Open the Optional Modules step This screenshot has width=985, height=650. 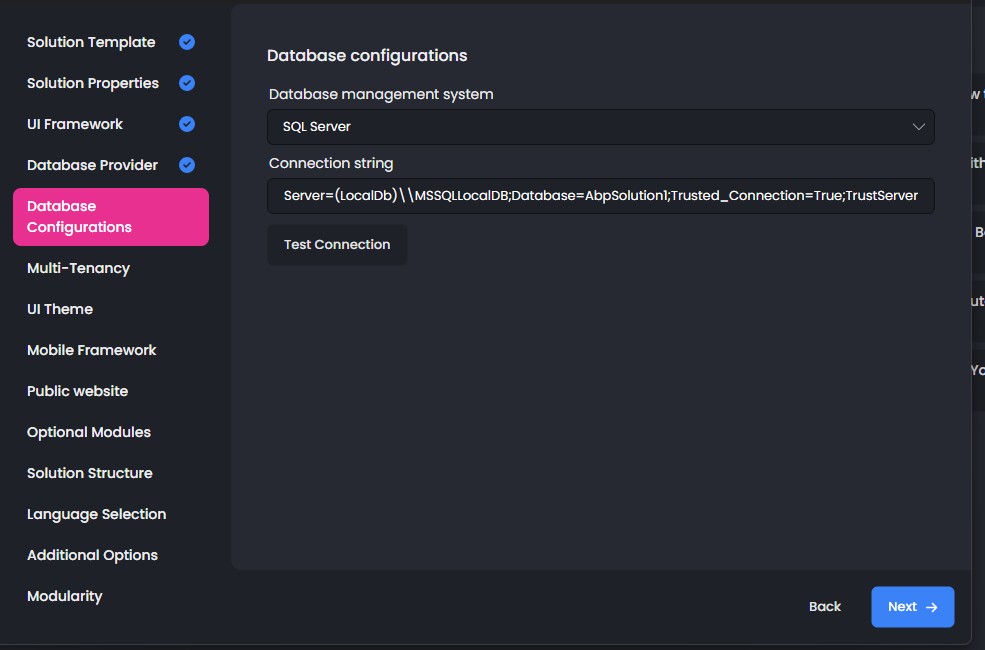89,432
